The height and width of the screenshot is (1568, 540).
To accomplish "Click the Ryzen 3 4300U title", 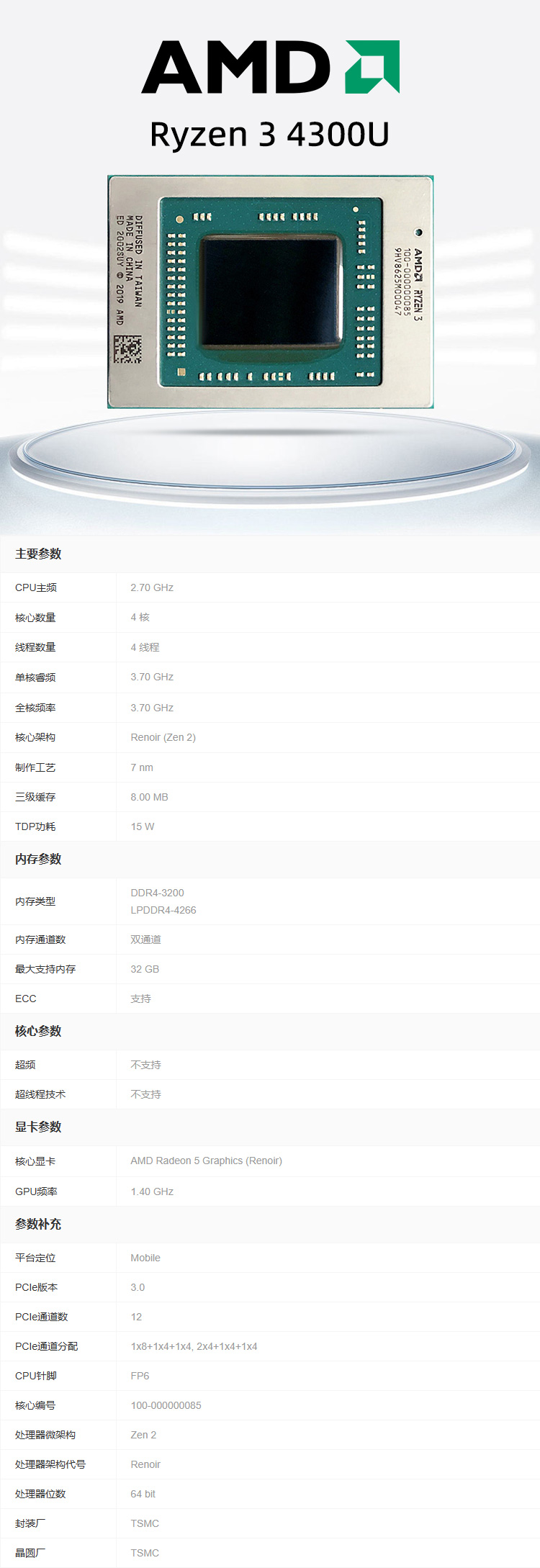I will (x=269, y=135).
